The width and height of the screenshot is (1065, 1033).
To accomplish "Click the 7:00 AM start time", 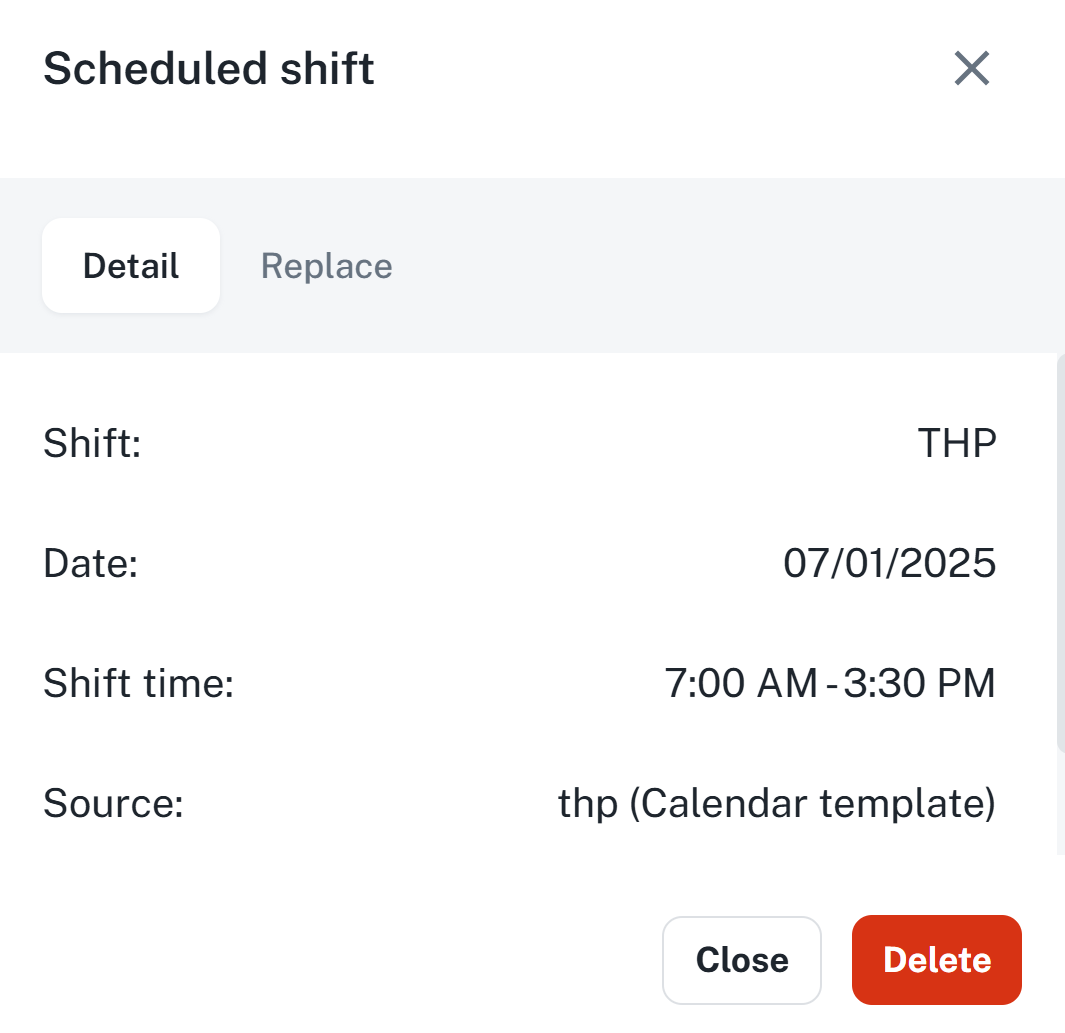I will [x=741, y=684].
